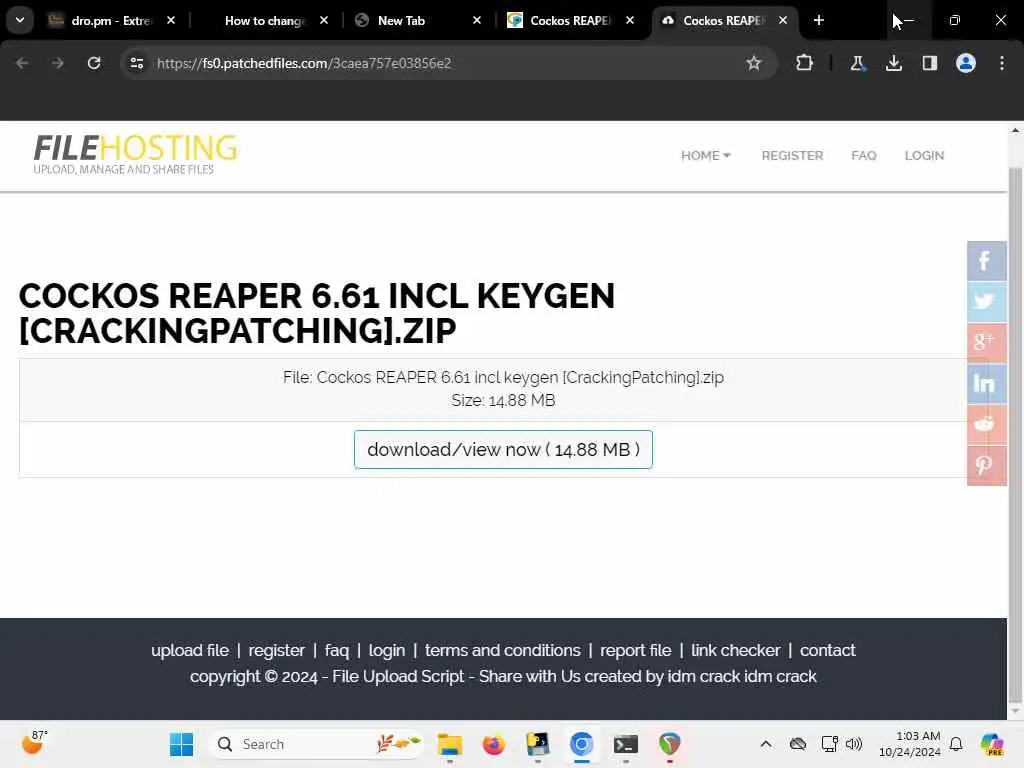The image size is (1024, 768).
Task: Click FILEHOSTING site logo
Action: (135, 154)
